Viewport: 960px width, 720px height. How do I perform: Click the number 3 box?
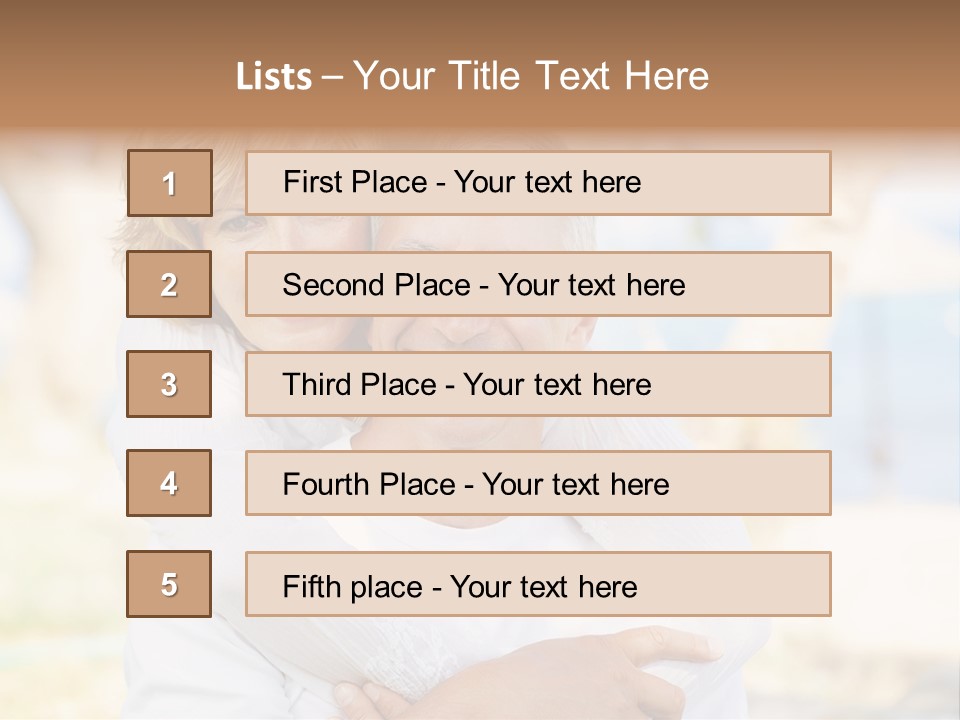(169, 384)
